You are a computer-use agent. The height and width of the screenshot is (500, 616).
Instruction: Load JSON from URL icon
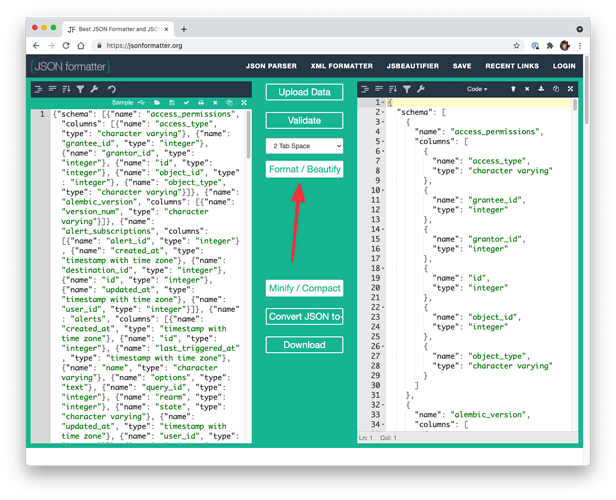(x=141, y=103)
